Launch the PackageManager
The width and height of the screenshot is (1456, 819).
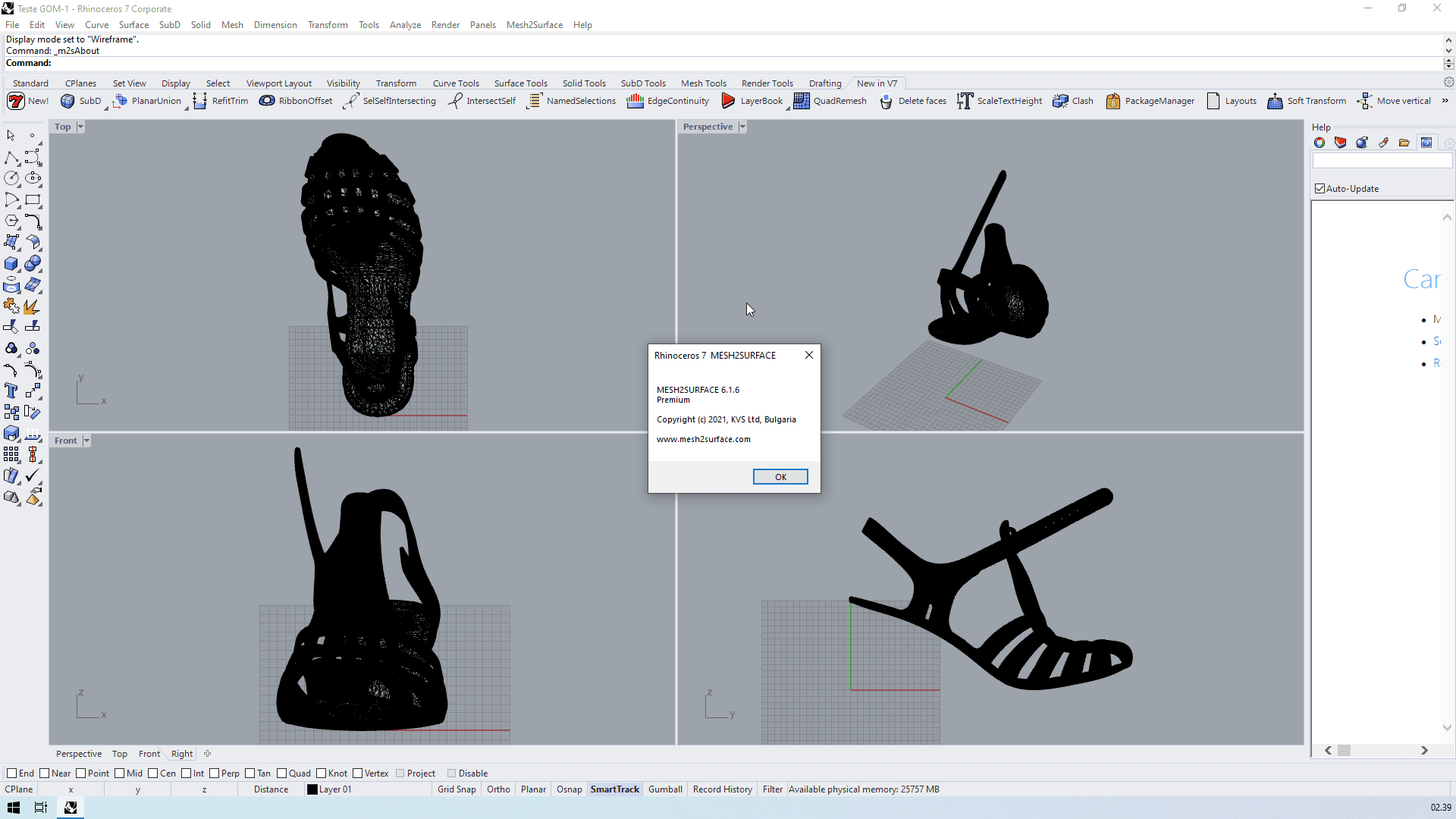pos(1150,101)
